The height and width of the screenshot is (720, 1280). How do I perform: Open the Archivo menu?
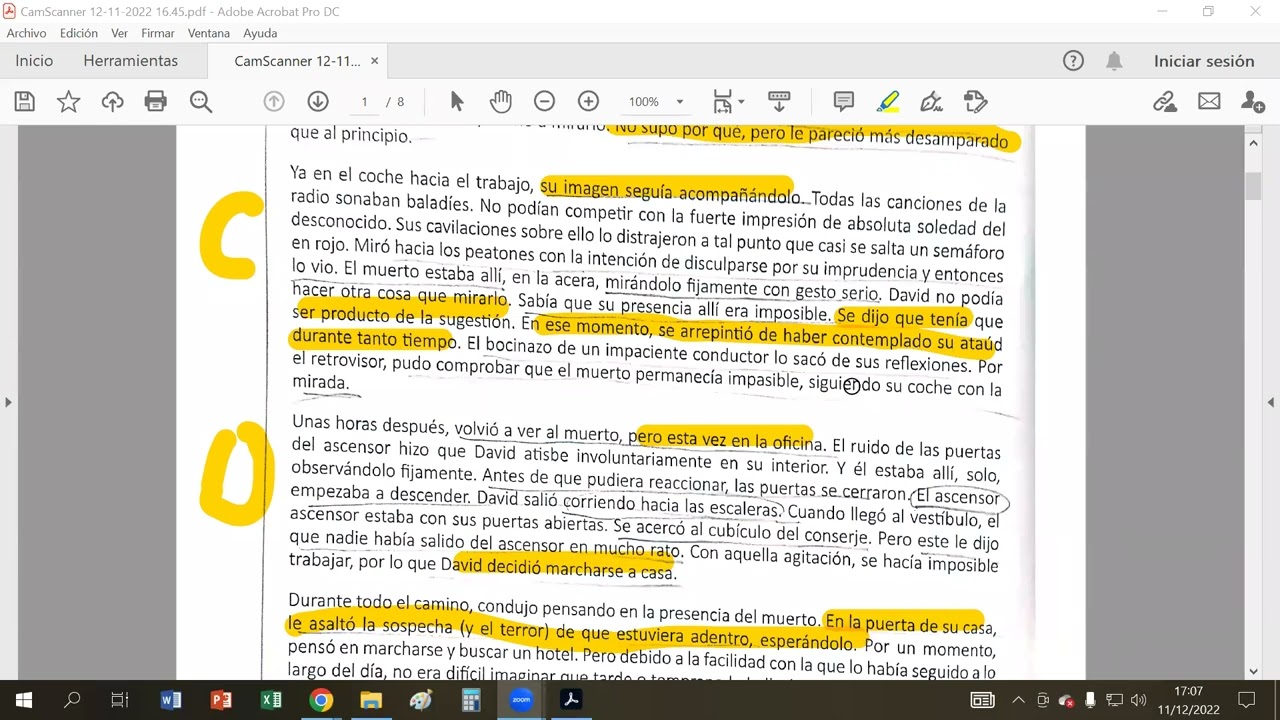pos(27,33)
